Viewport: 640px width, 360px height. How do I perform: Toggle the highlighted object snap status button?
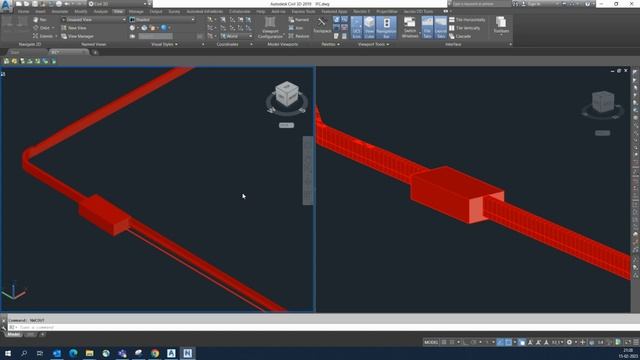tap(508, 342)
